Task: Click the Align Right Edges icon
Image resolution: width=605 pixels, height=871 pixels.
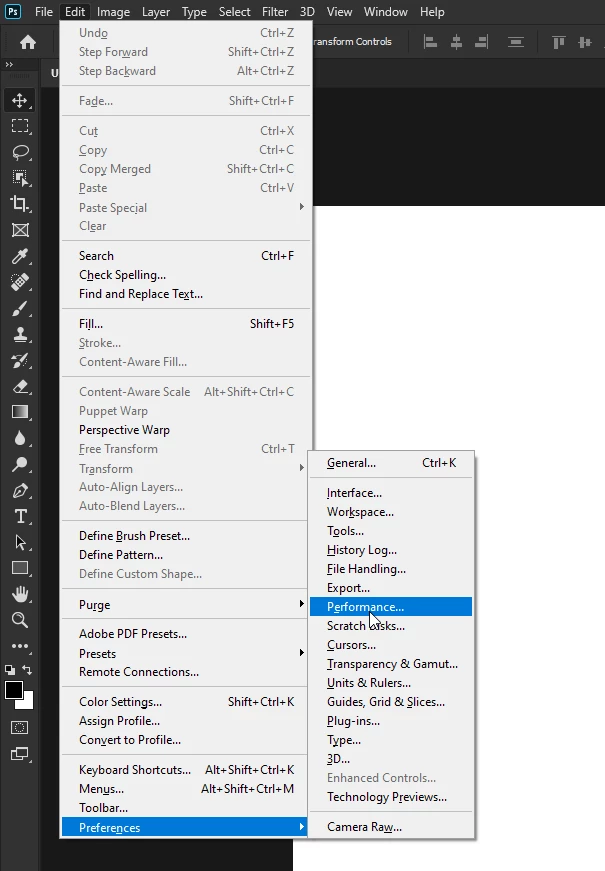Action: [482, 42]
